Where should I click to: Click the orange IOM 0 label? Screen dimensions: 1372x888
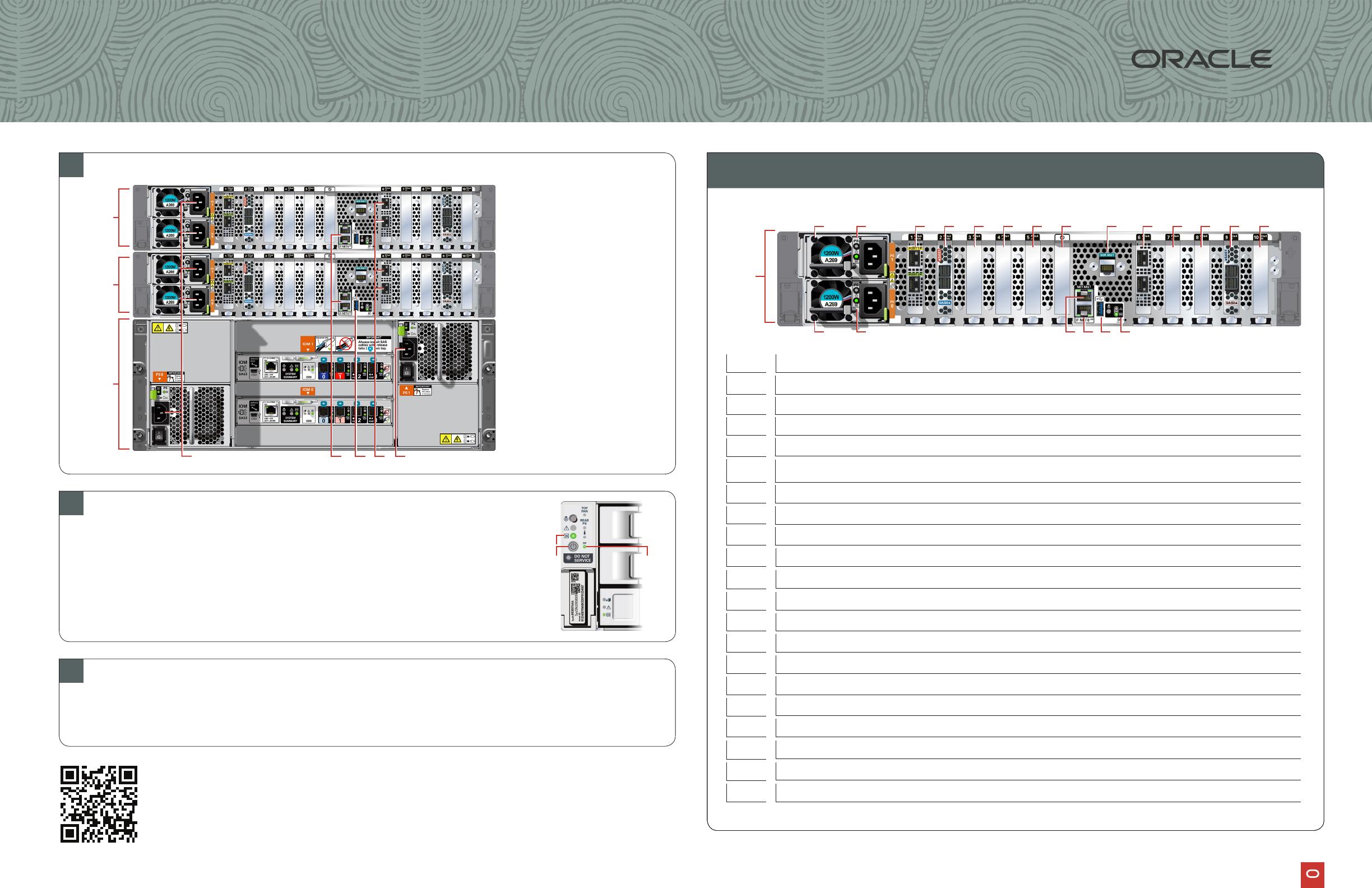(308, 391)
